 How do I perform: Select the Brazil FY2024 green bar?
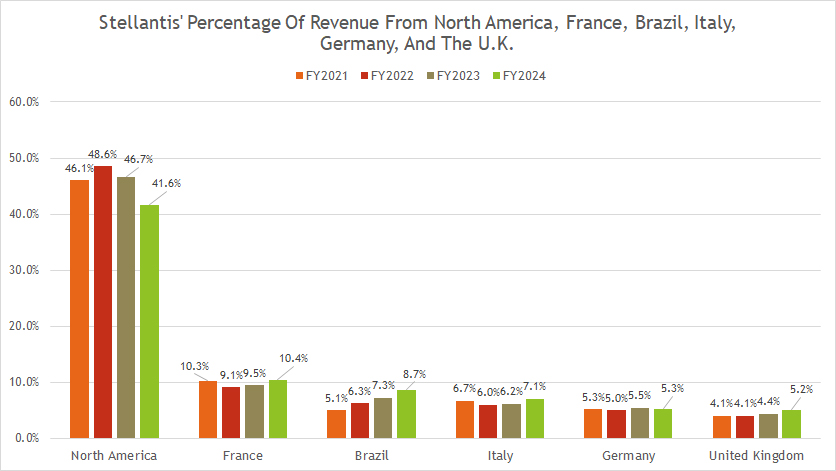pos(406,414)
